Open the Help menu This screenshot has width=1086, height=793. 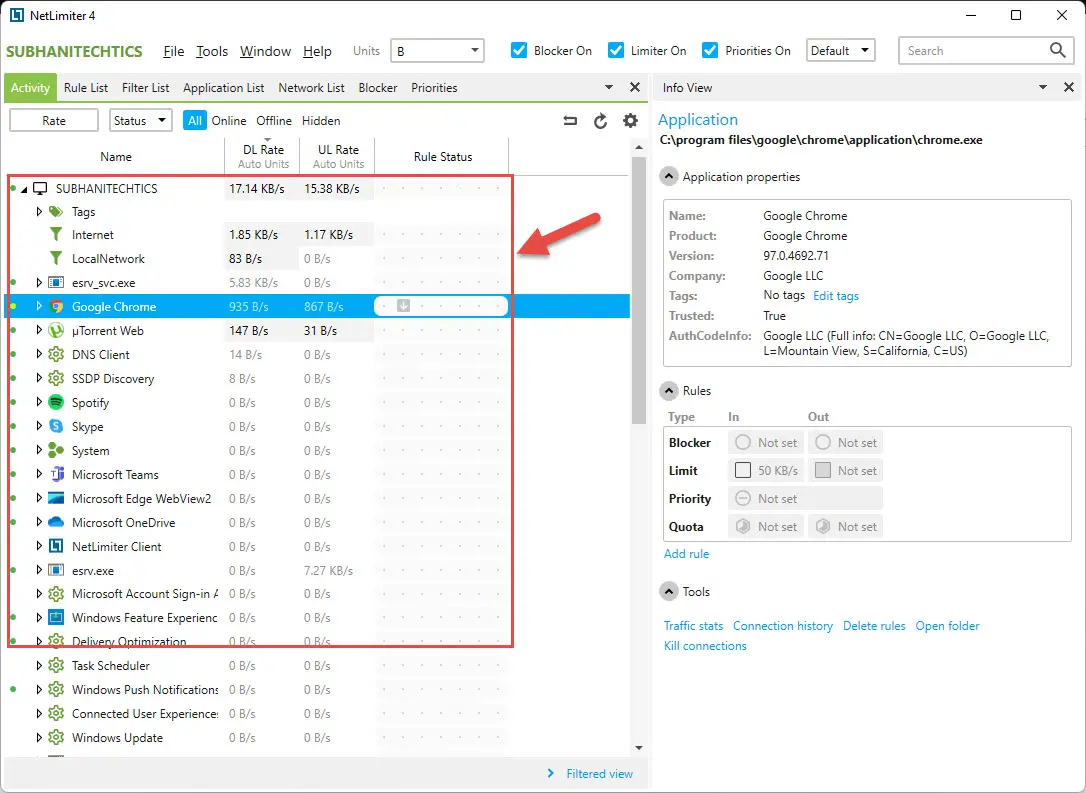click(x=317, y=51)
